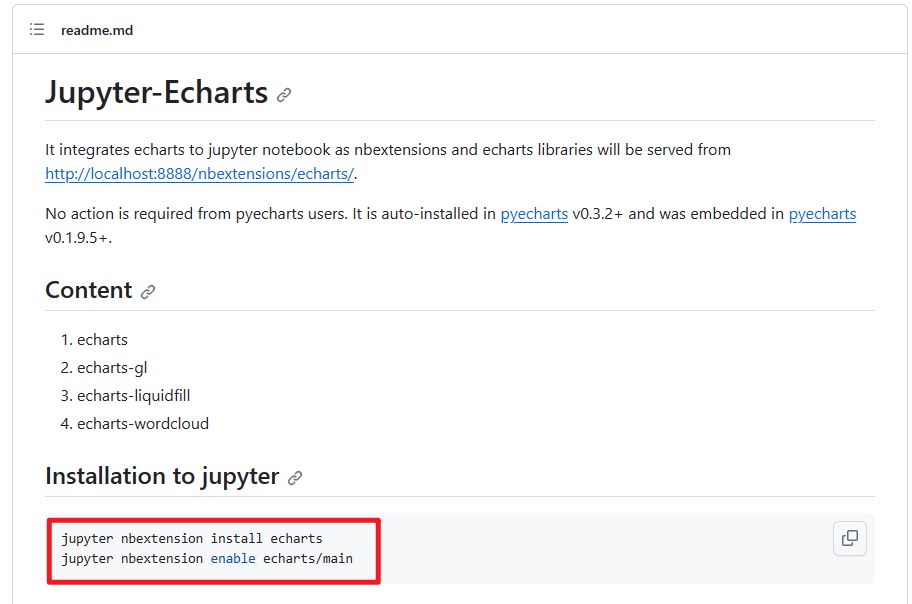Open the readme outline list icon

pyautogui.click(x=37, y=30)
